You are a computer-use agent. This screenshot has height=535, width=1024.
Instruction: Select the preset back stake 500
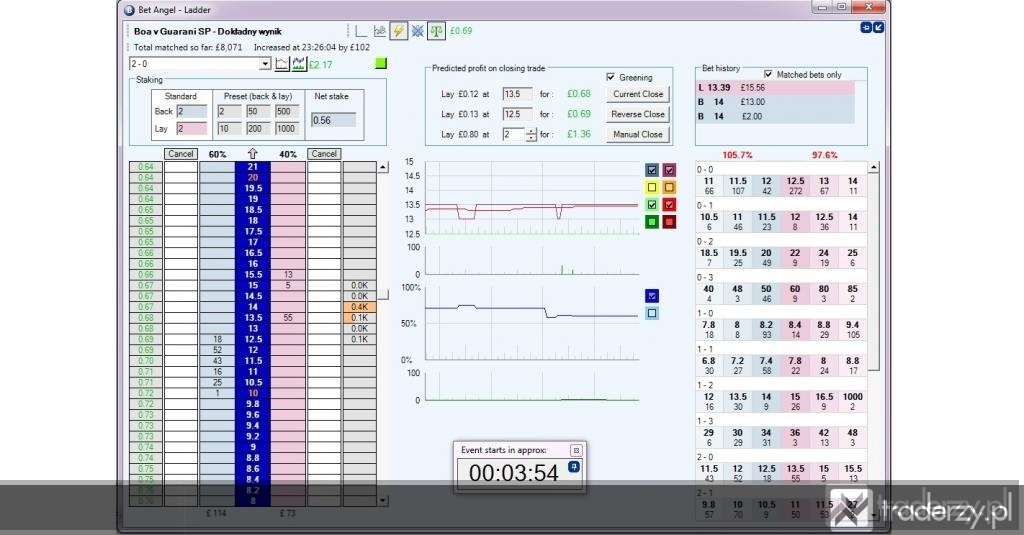(287, 111)
